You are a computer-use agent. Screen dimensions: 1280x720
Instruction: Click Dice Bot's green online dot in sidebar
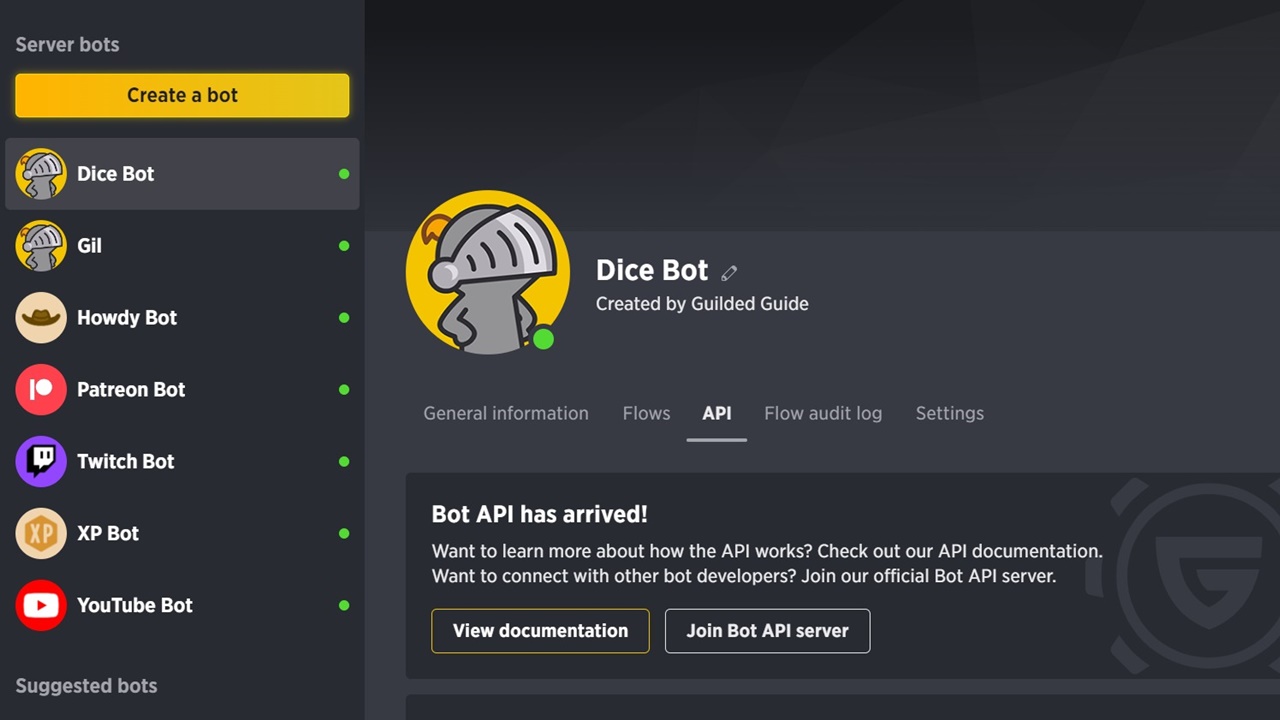344,174
